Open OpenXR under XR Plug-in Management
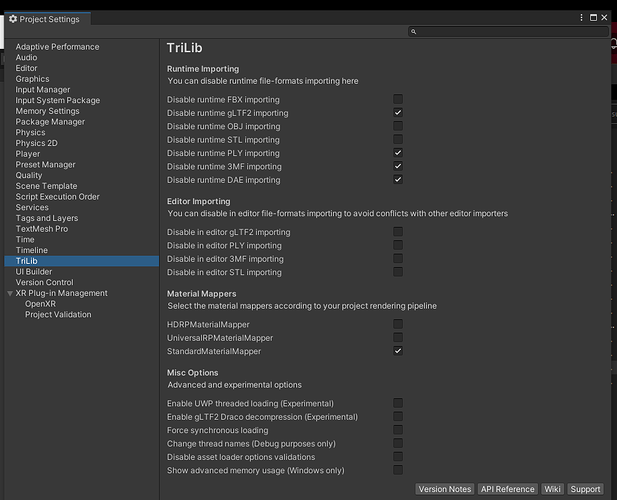The width and height of the screenshot is (617, 500). (40, 304)
